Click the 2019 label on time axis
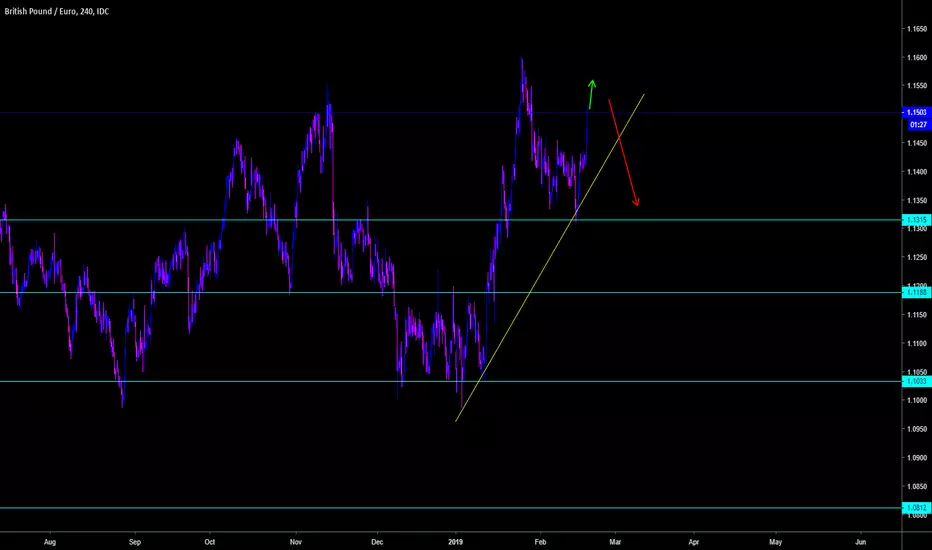The image size is (932, 550). click(456, 542)
